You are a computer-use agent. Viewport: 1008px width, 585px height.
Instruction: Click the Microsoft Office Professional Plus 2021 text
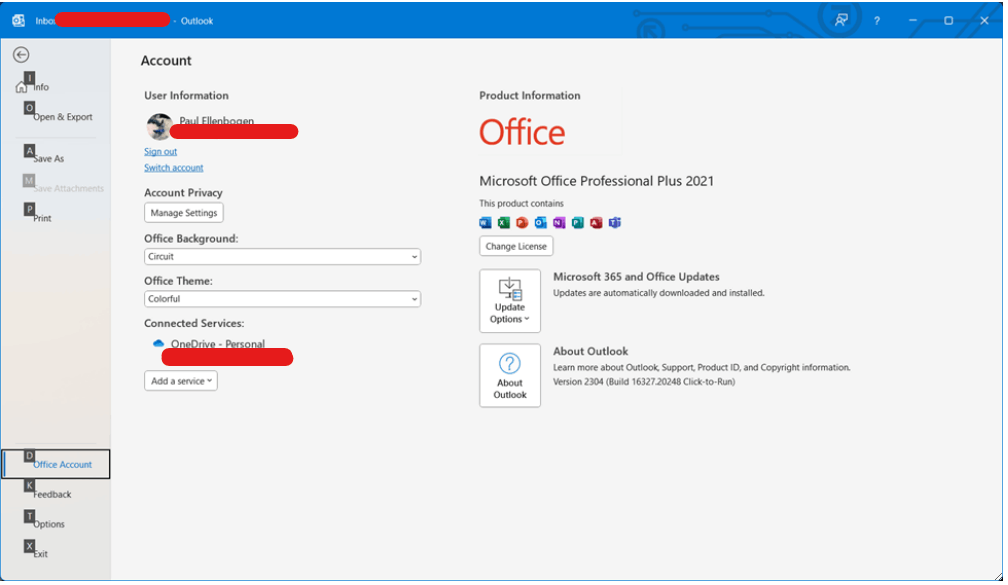coord(597,181)
